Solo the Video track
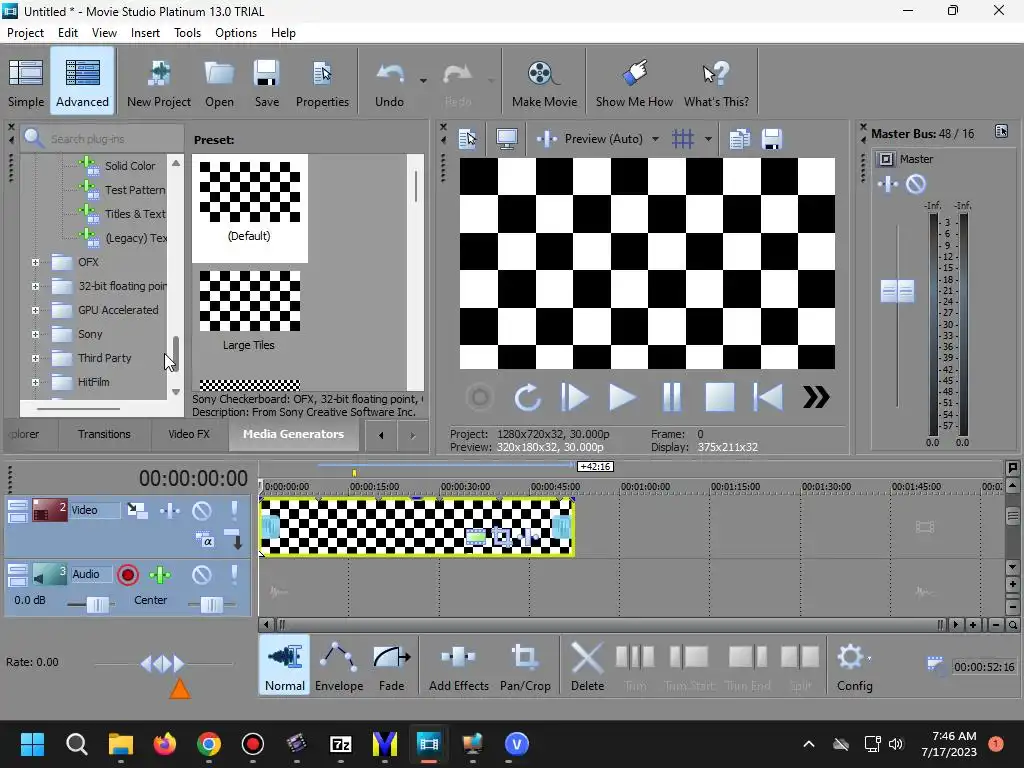 234,510
